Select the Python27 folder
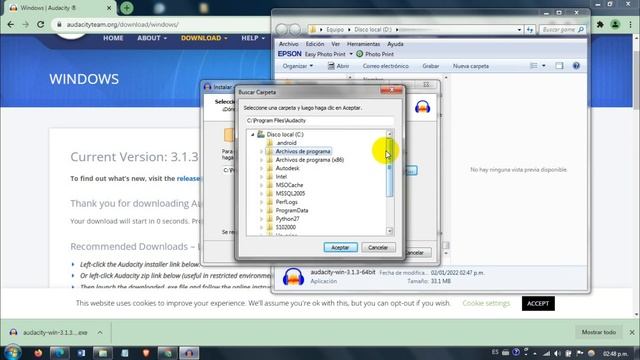The width and height of the screenshot is (640, 360). tap(287, 219)
